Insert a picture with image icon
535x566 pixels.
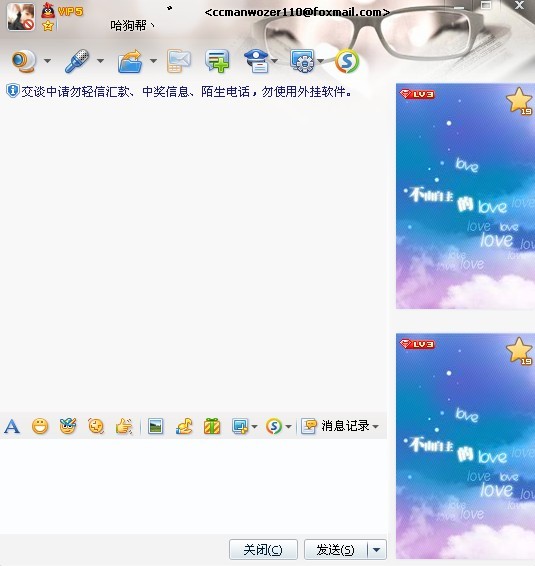point(156,426)
